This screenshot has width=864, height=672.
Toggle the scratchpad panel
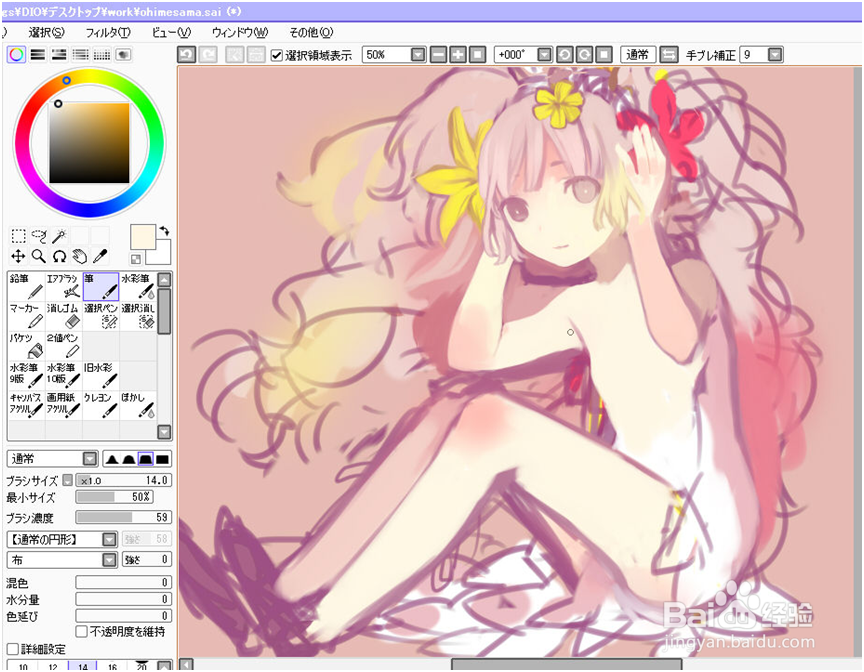tap(123, 54)
